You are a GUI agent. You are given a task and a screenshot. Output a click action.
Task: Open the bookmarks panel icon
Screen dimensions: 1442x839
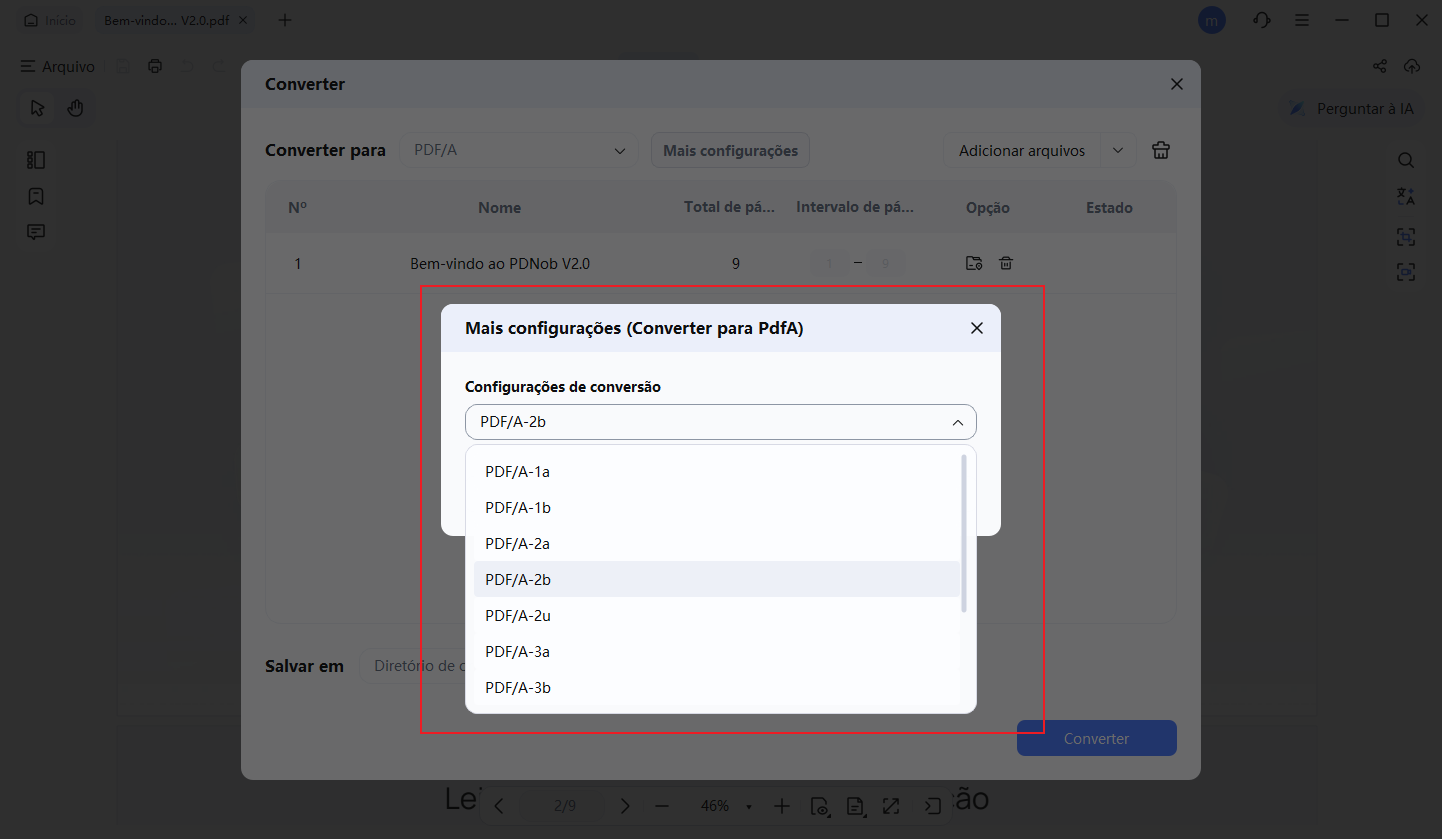click(x=36, y=196)
